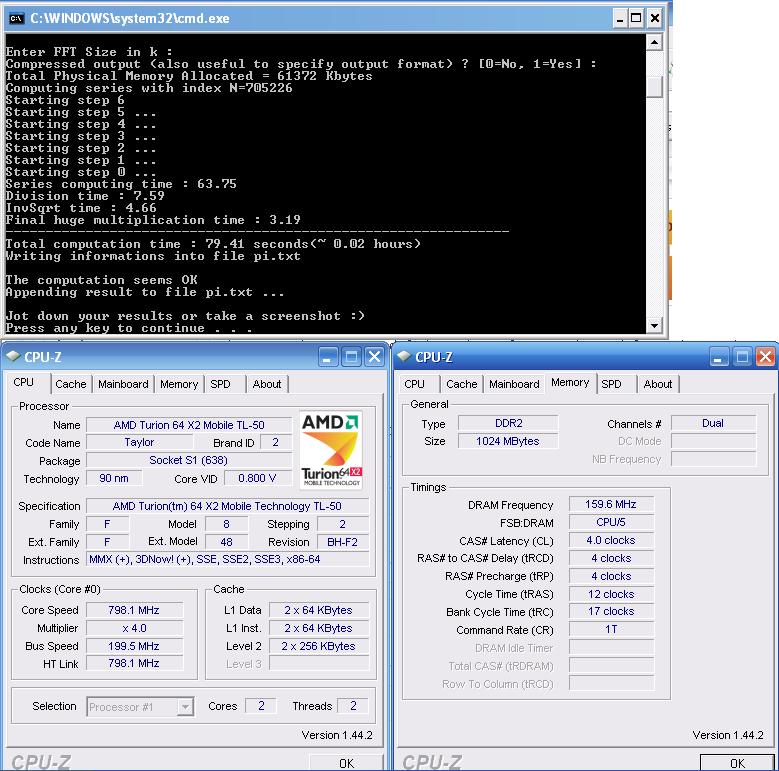
Task: Click the Command Rate value 1T
Action: pos(611,629)
